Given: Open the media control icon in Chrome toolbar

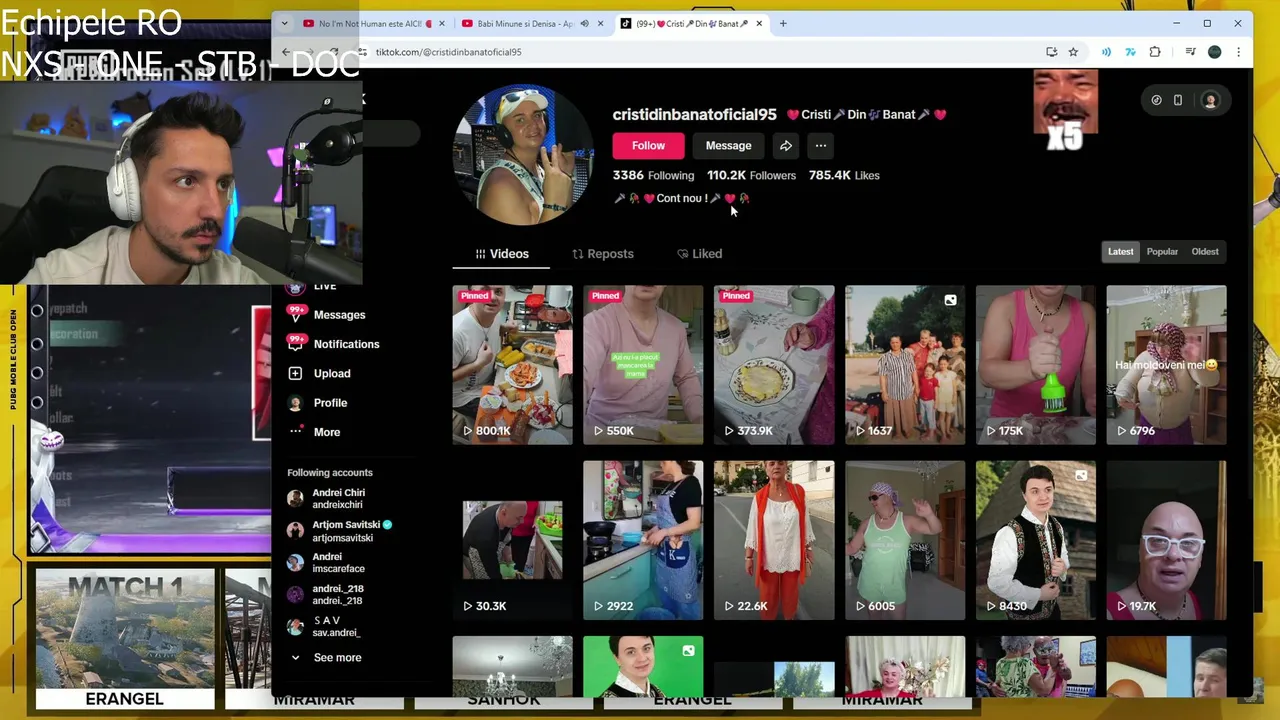Looking at the screenshot, I should pos(1190,52).
